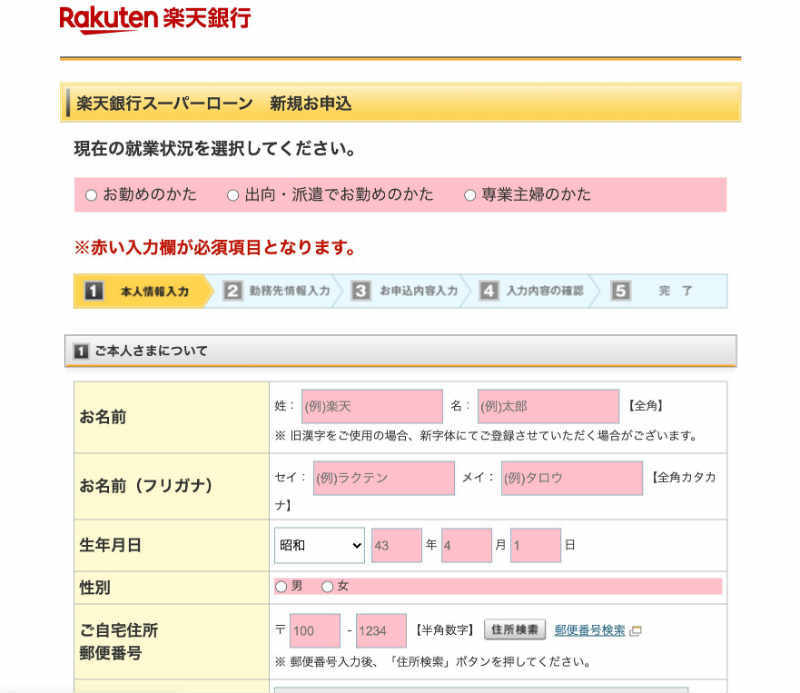800x693 pixels.
Task: Click the 性別 row label
Action: 94,587
